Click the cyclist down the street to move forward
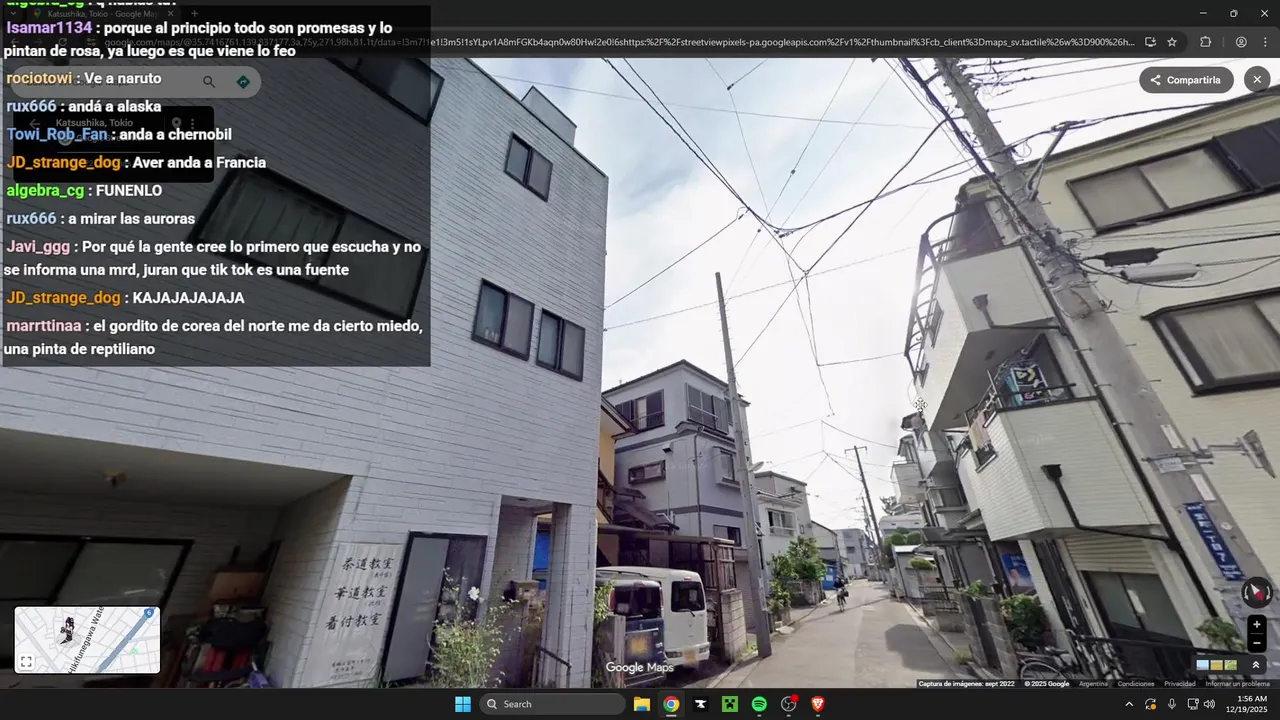Image resolution: width=1280 pixels, height=720 pixels. 841,594
